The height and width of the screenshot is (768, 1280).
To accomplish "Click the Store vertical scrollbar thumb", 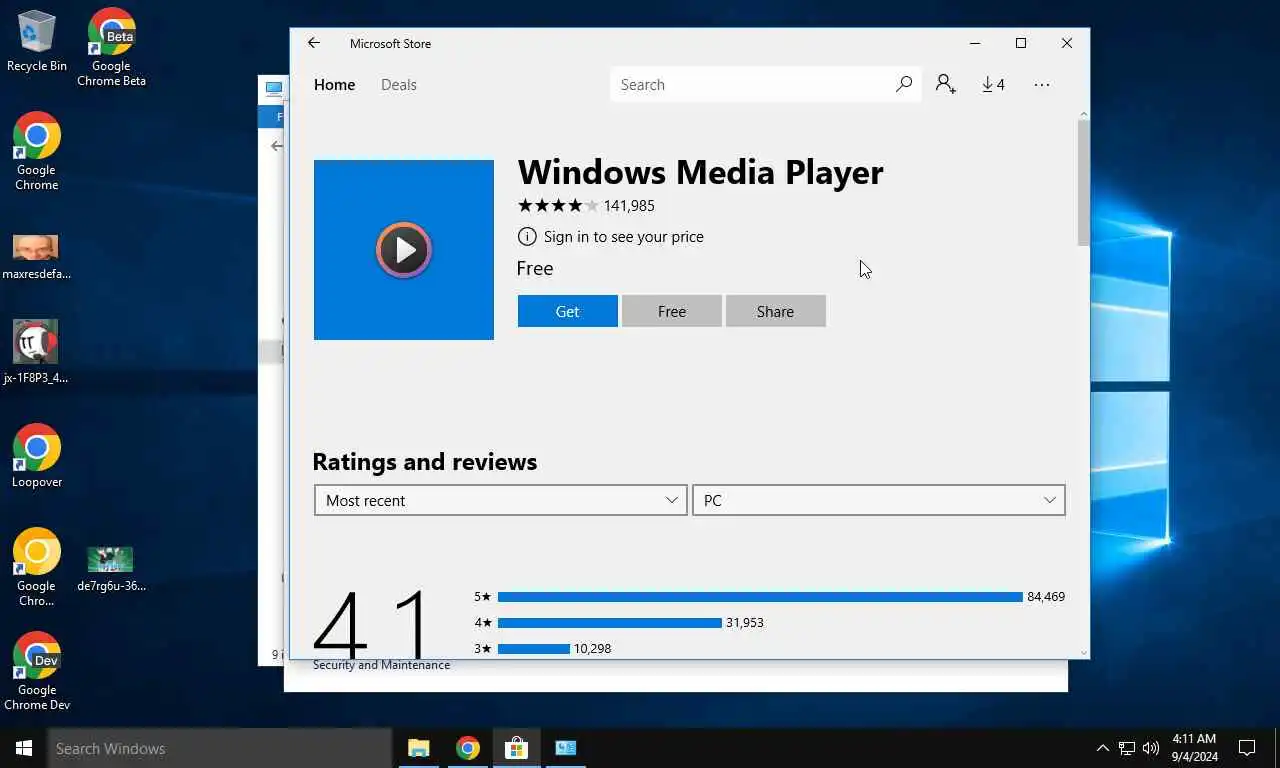I will (1083, 183).
